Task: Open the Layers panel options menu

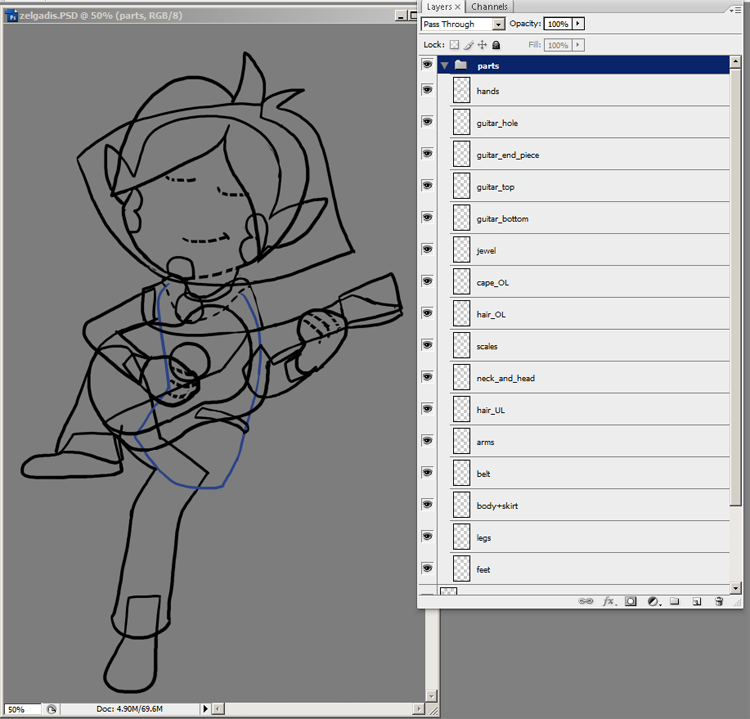Action: 735,9
